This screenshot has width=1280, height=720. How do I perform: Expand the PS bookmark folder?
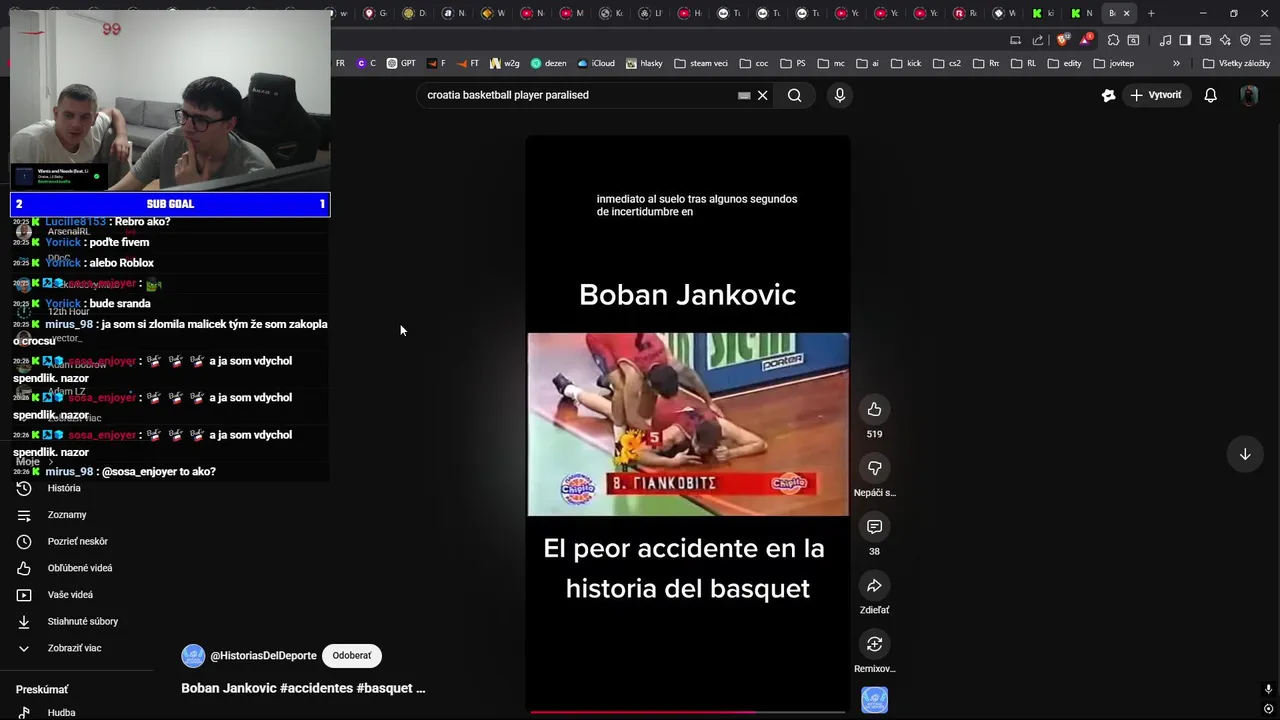(x=793, y=63)
